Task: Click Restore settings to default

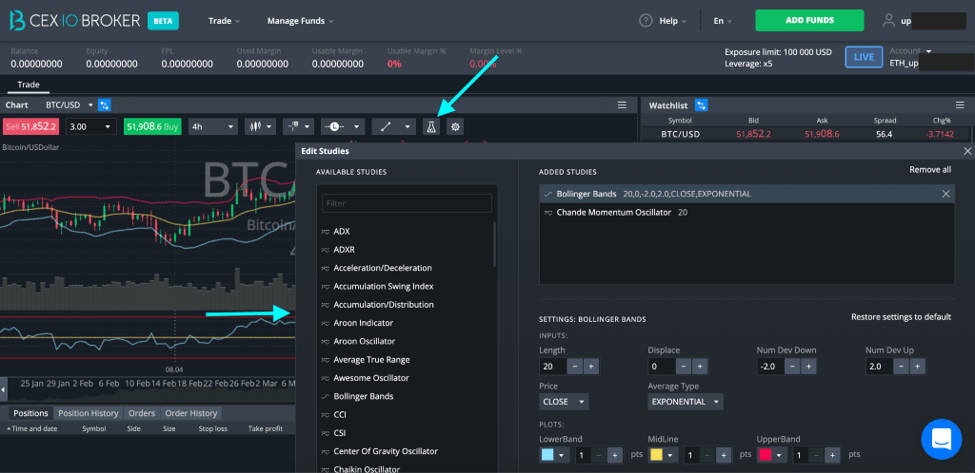Action: pyautogui.click(x=901, y=317)
